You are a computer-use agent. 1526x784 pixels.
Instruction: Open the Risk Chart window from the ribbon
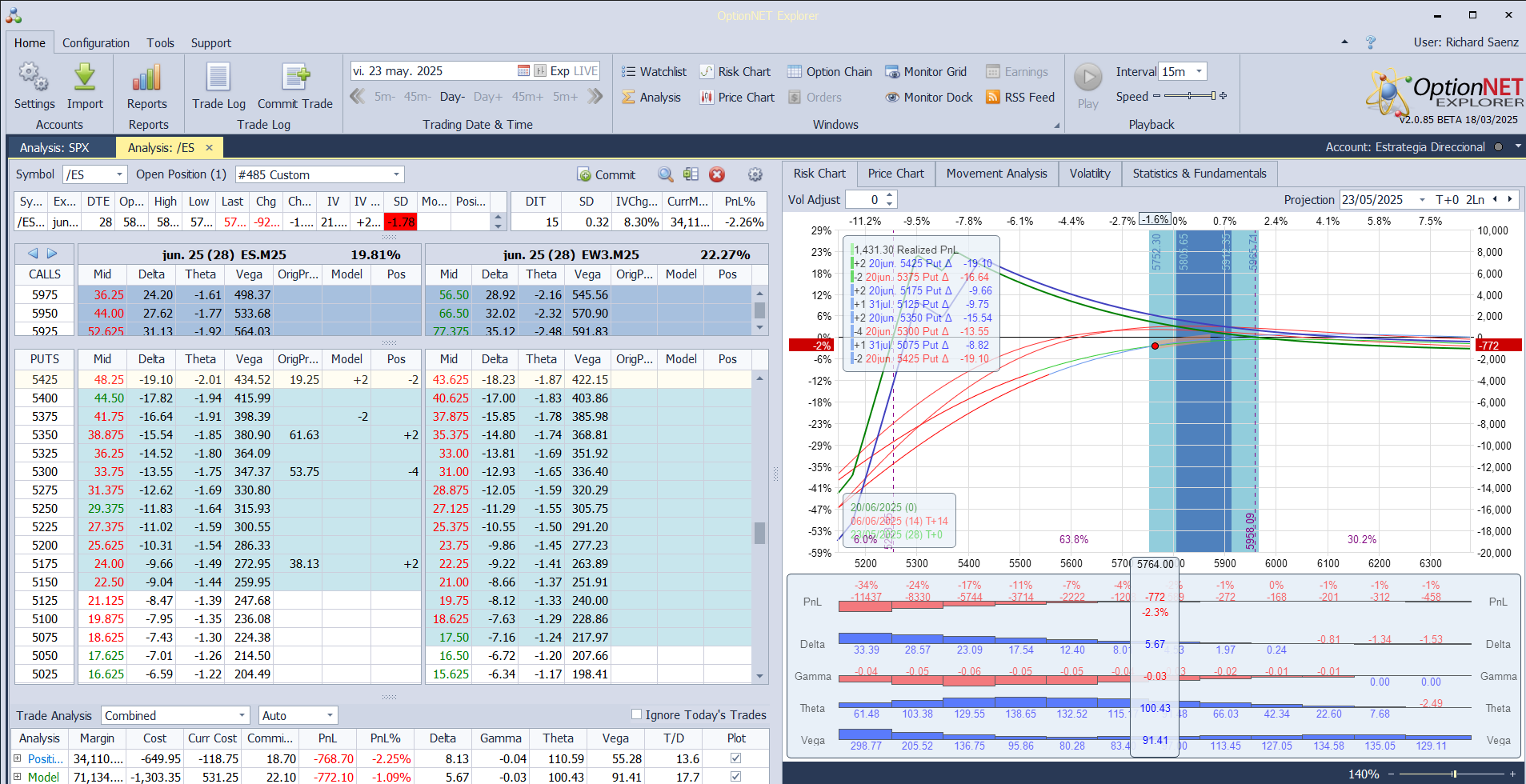coord(735,72)
